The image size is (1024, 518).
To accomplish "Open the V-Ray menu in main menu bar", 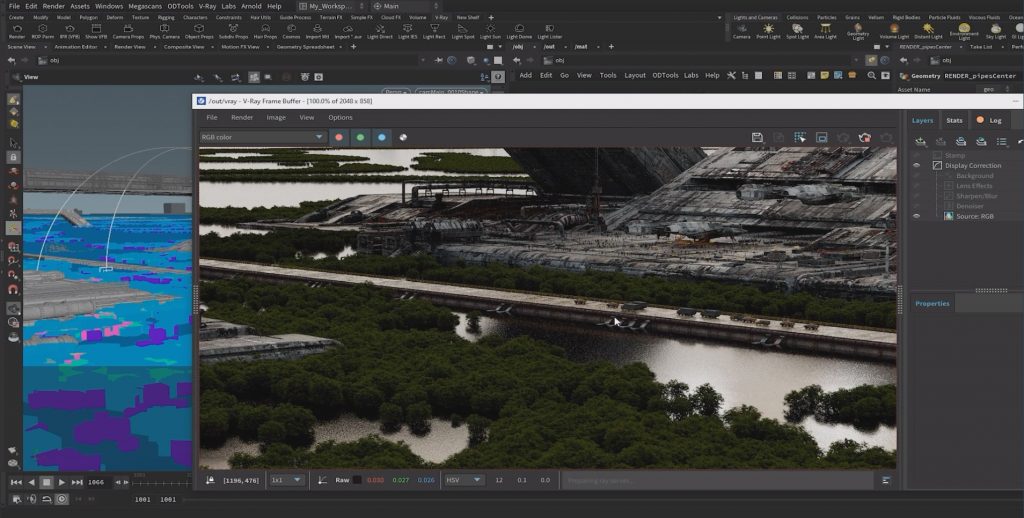I will click(207, 6).
